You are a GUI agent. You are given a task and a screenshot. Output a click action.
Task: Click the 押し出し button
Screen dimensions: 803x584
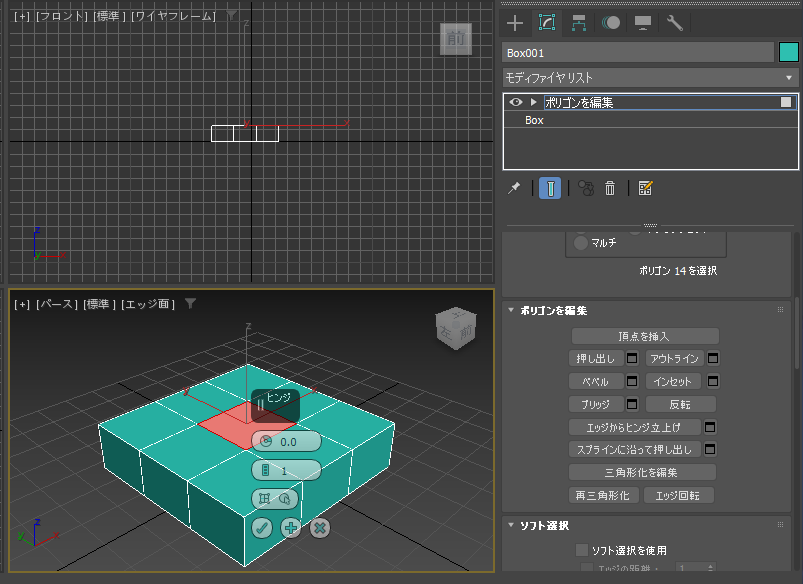click(x=596, y=359)
